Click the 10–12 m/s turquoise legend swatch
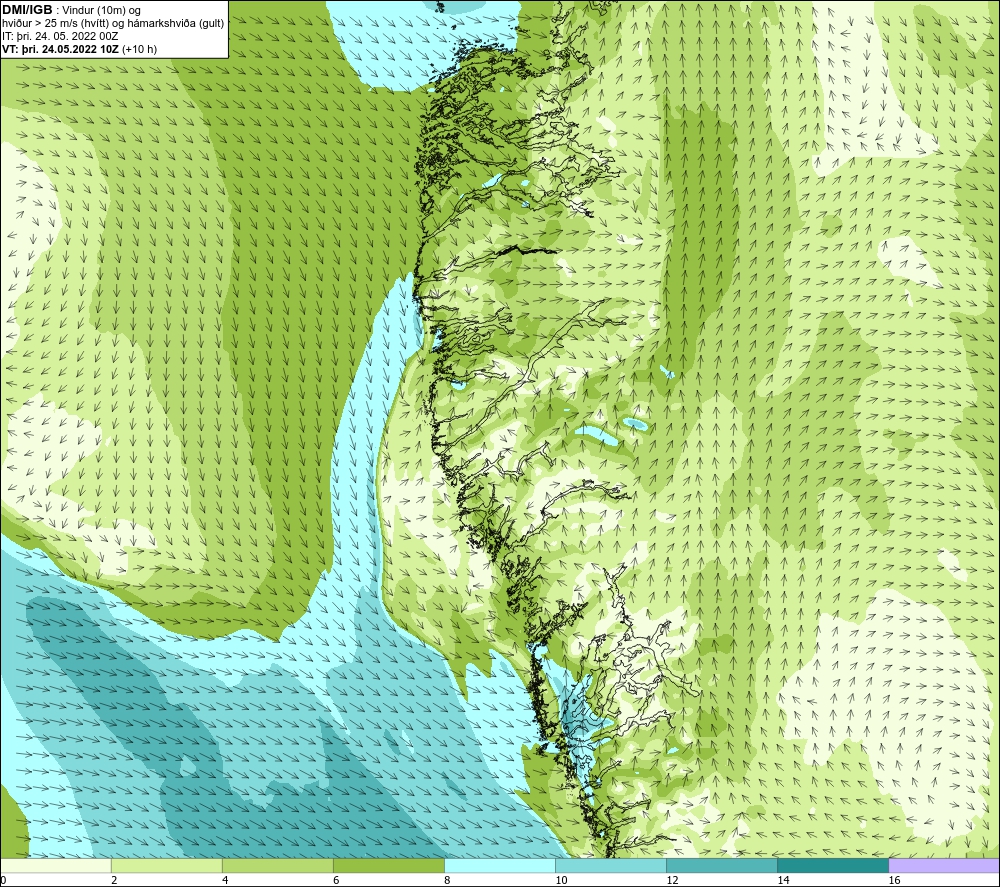This screenshot has width=1000, height=887. pyautogui.click(x=611, y=866)
